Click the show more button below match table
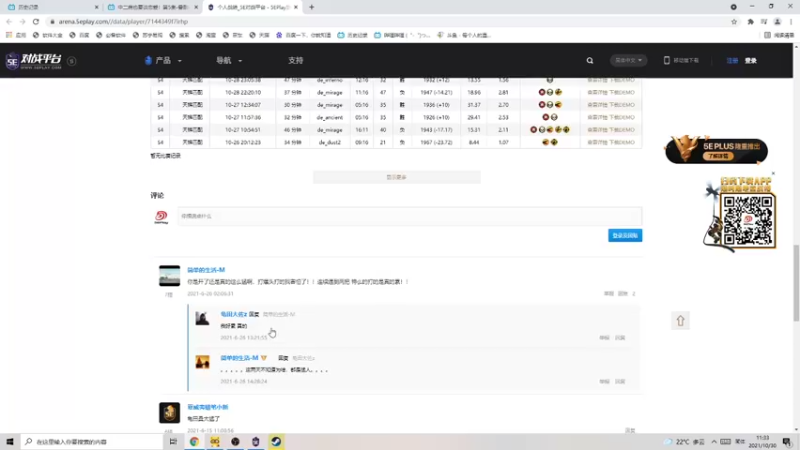This screenshot has width=800, height=450. point(396,177)
